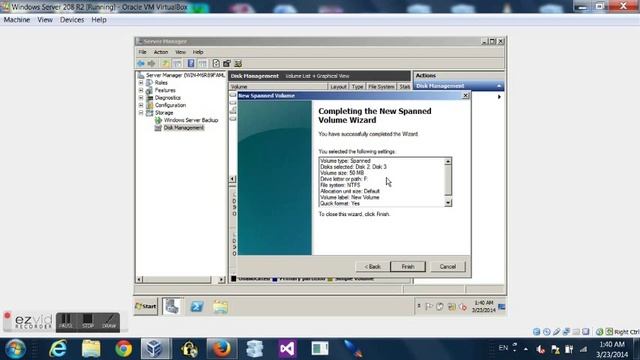Viewport: 640px width, 360px height.
Task: Click the Refresh toolbar icon
Action: 216,64
